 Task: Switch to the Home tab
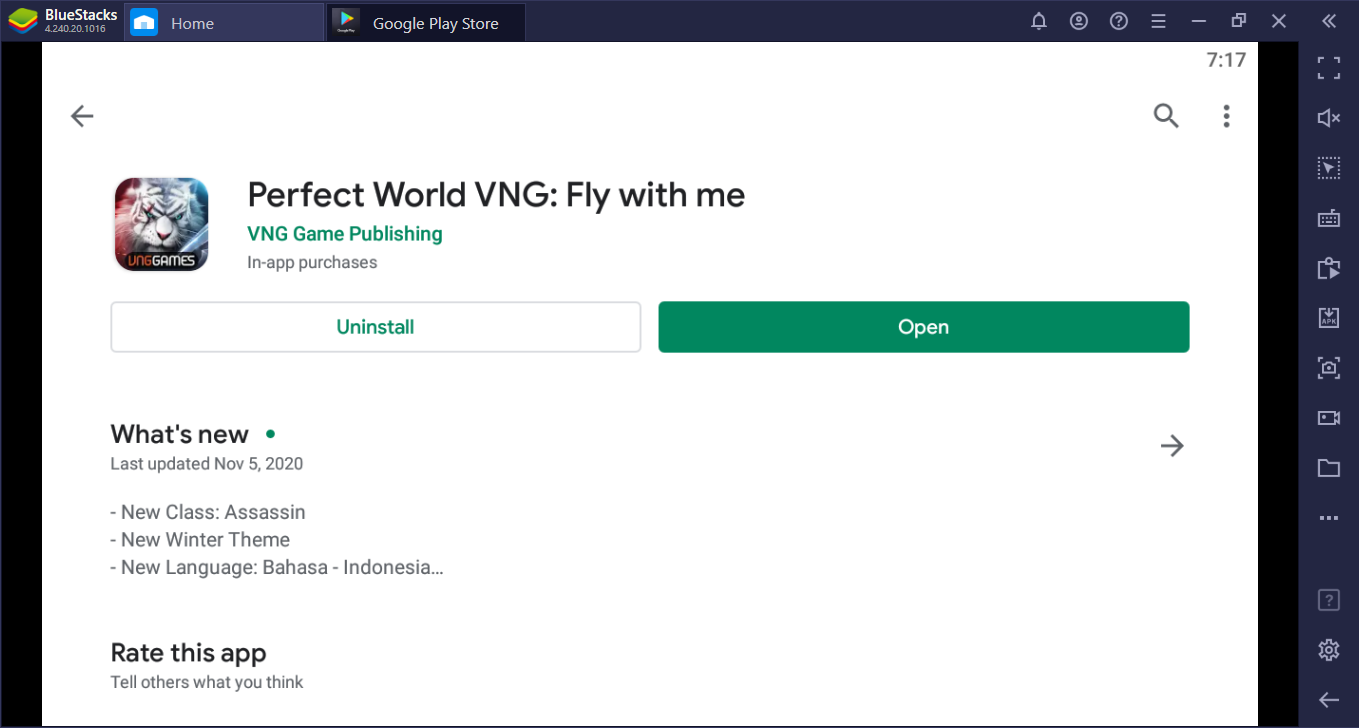[222, 23]
